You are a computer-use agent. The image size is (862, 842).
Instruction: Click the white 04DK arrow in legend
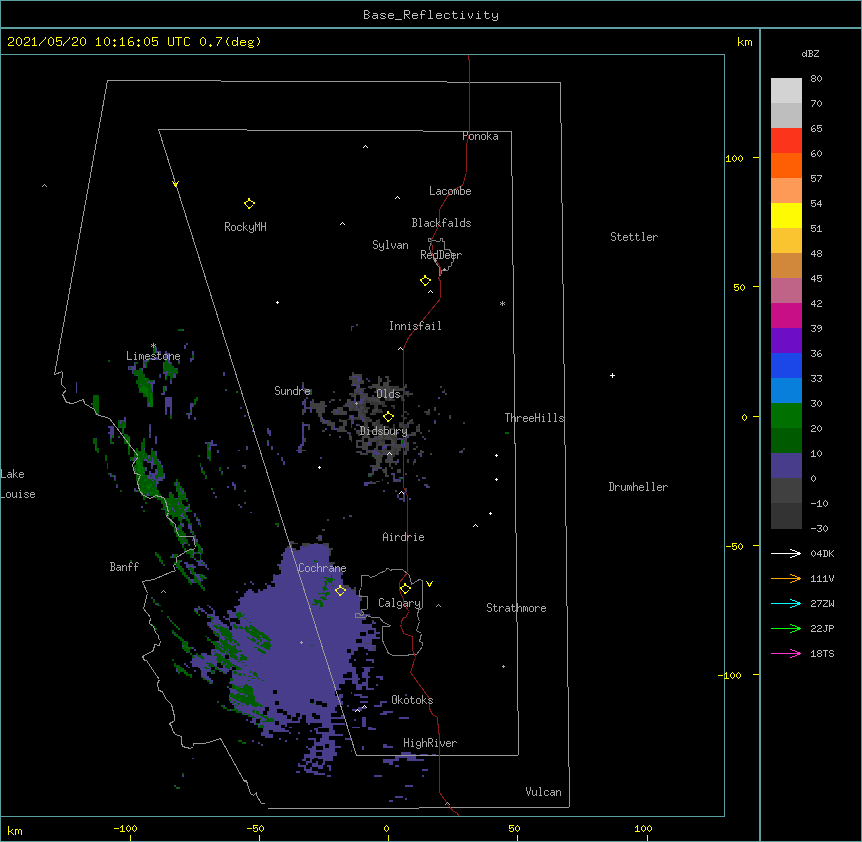786,553
